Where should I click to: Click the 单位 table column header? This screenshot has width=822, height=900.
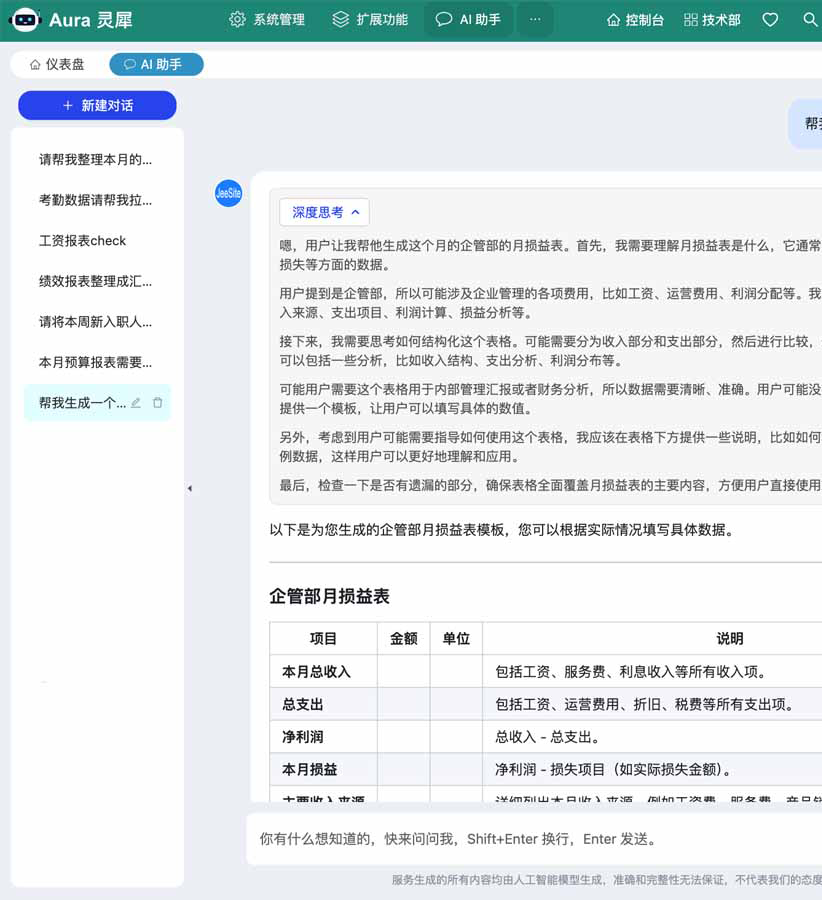click(456, 638)
